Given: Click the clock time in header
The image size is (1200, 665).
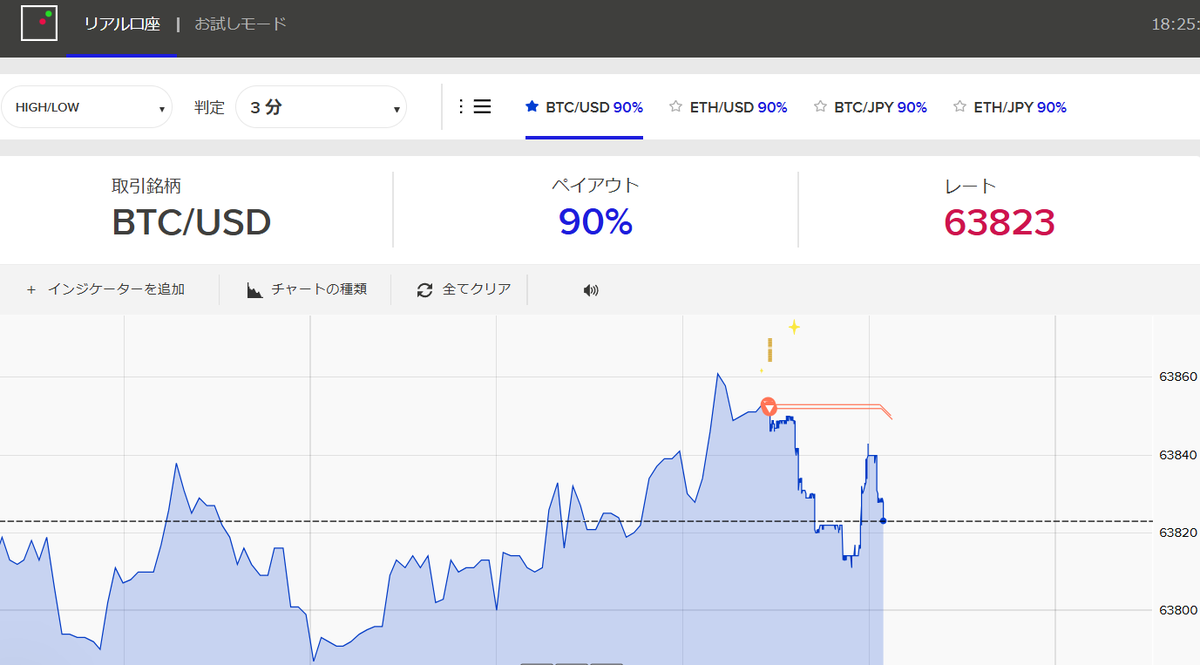Looking at the screenshot, I should 1176,24.
